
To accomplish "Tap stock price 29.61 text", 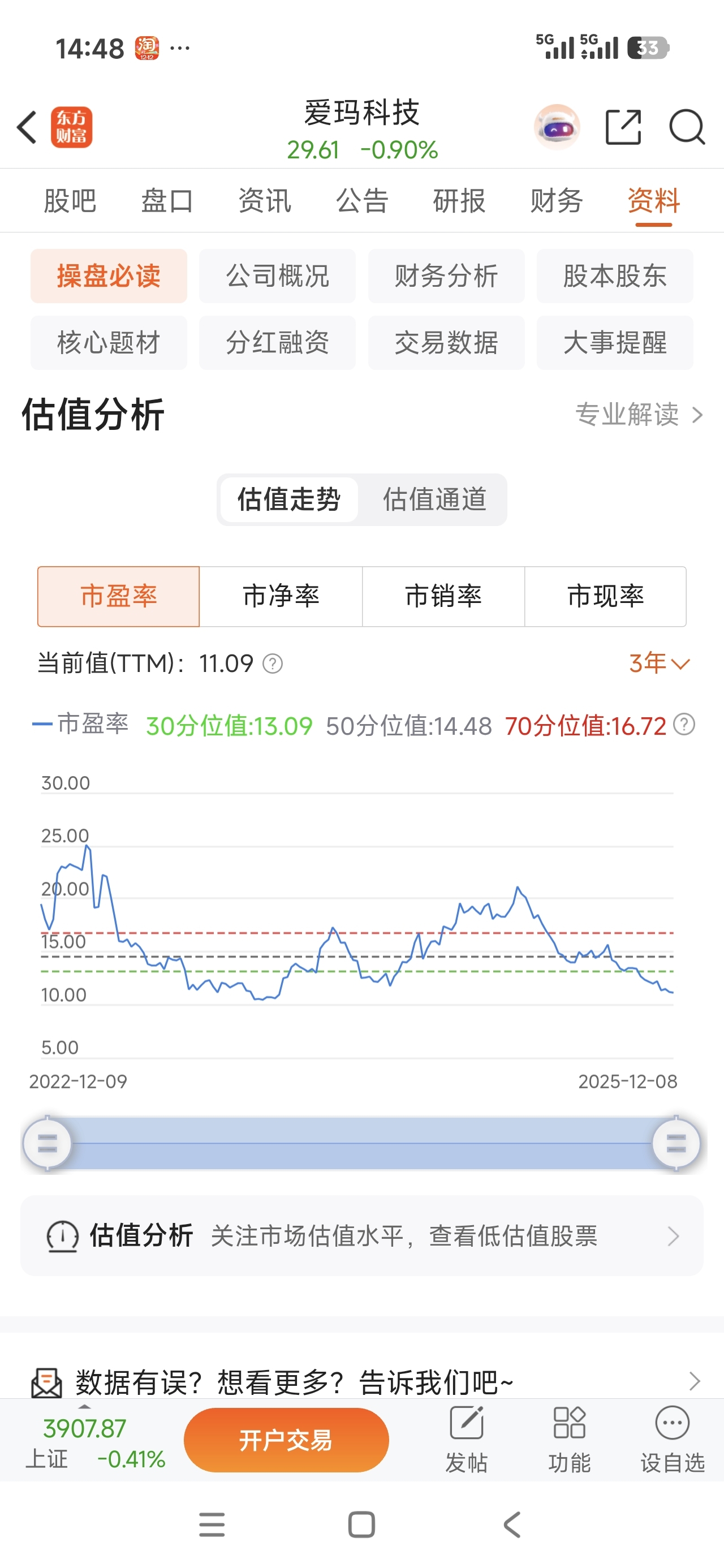I will click(313, 150).
